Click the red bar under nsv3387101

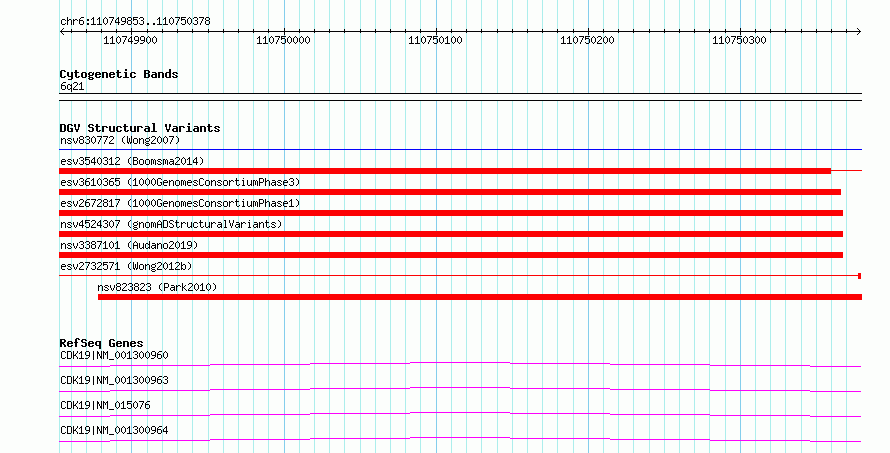(x=451, y=255)
